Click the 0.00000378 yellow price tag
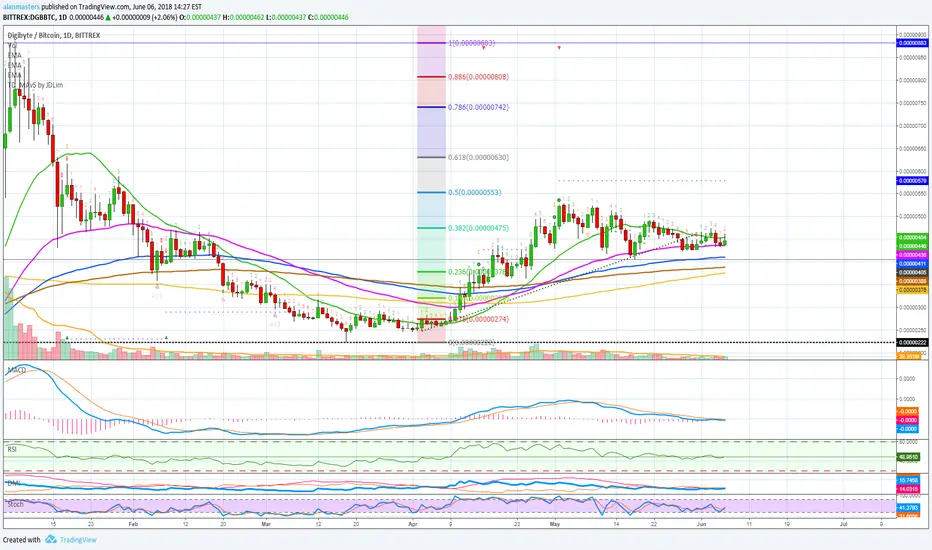Viewport: 932px width, 550px height. [912, 290]
